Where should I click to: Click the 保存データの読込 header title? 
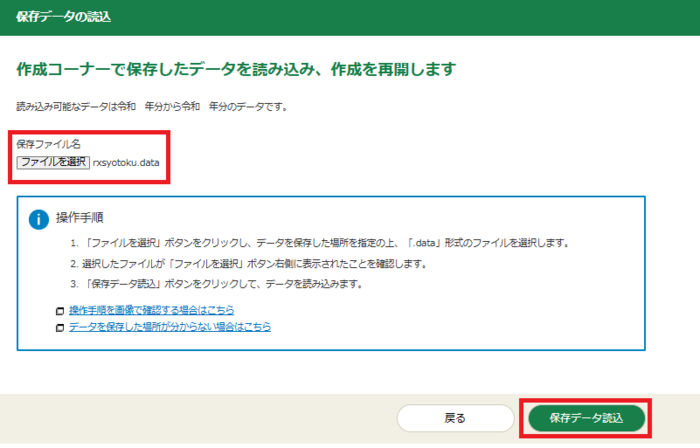tap(63, 17)
